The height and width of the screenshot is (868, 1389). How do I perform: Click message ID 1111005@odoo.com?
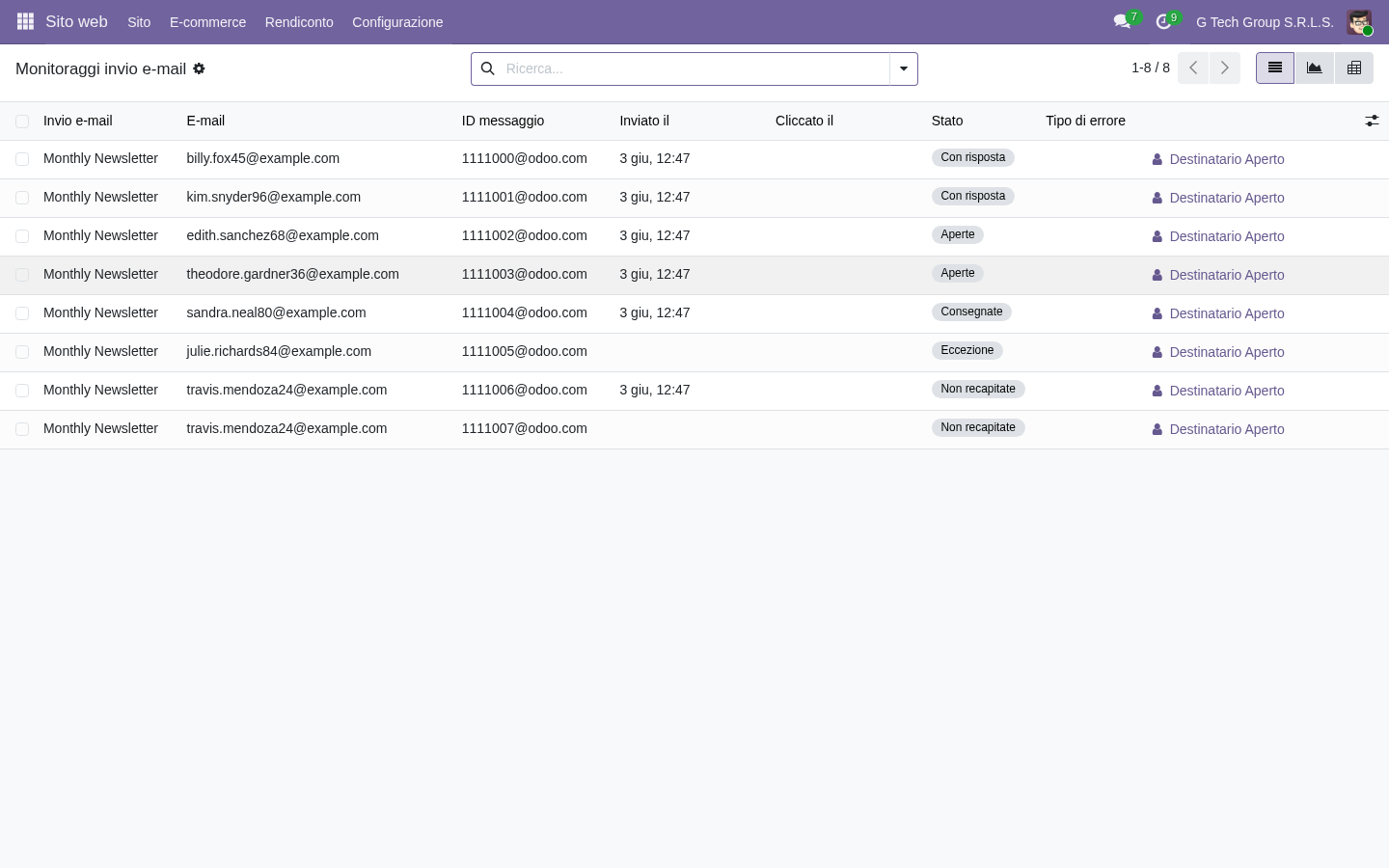pyautogui.click(x=524, y=351)
